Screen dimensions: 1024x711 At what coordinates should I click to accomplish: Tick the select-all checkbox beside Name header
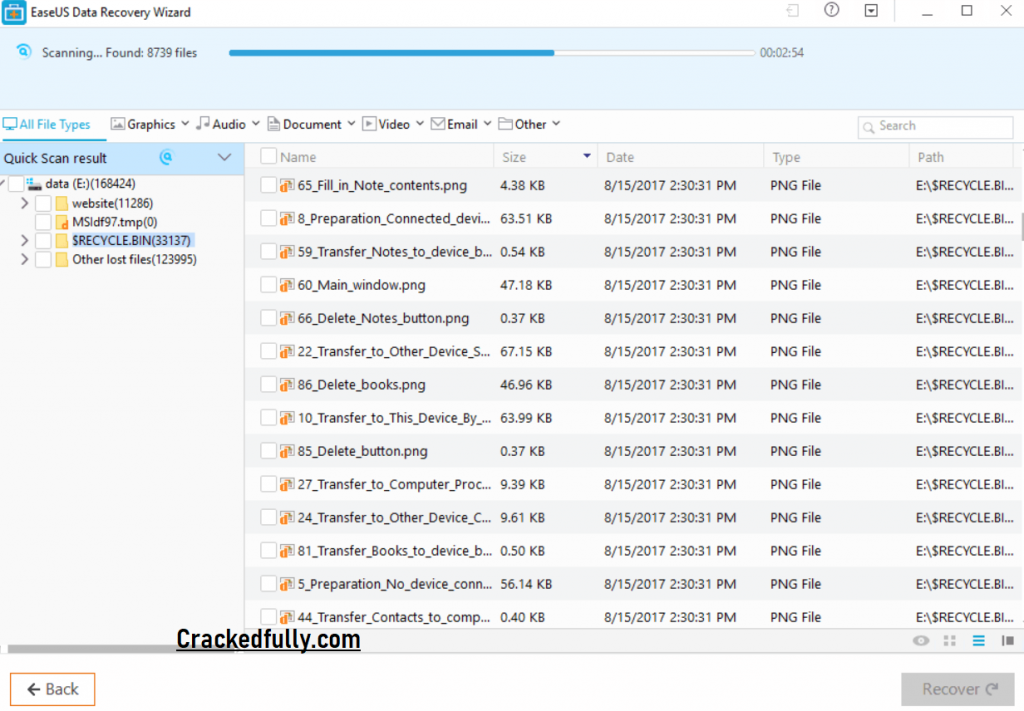point(268,156)
